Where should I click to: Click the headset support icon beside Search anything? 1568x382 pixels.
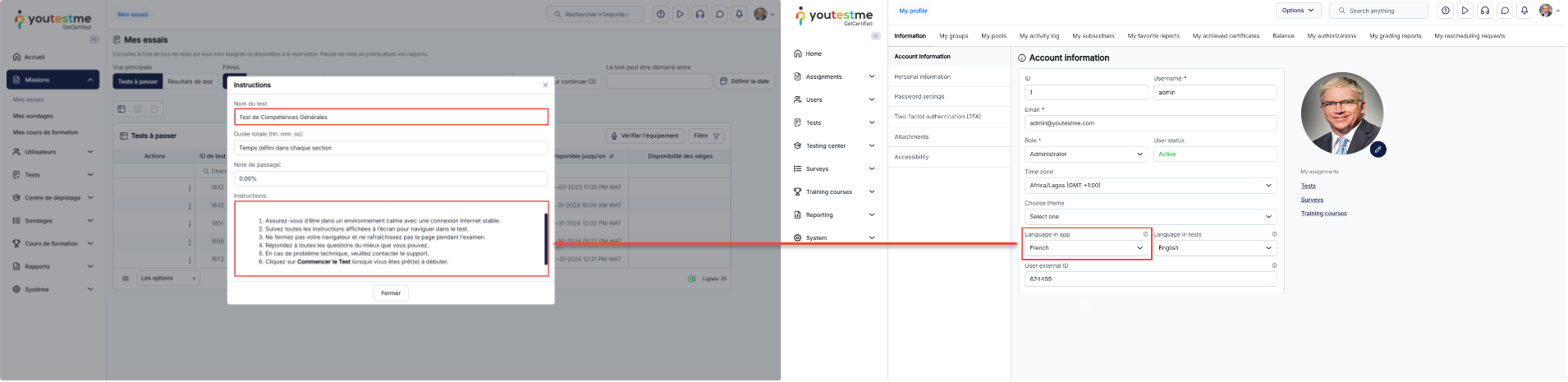(1485, 11)
